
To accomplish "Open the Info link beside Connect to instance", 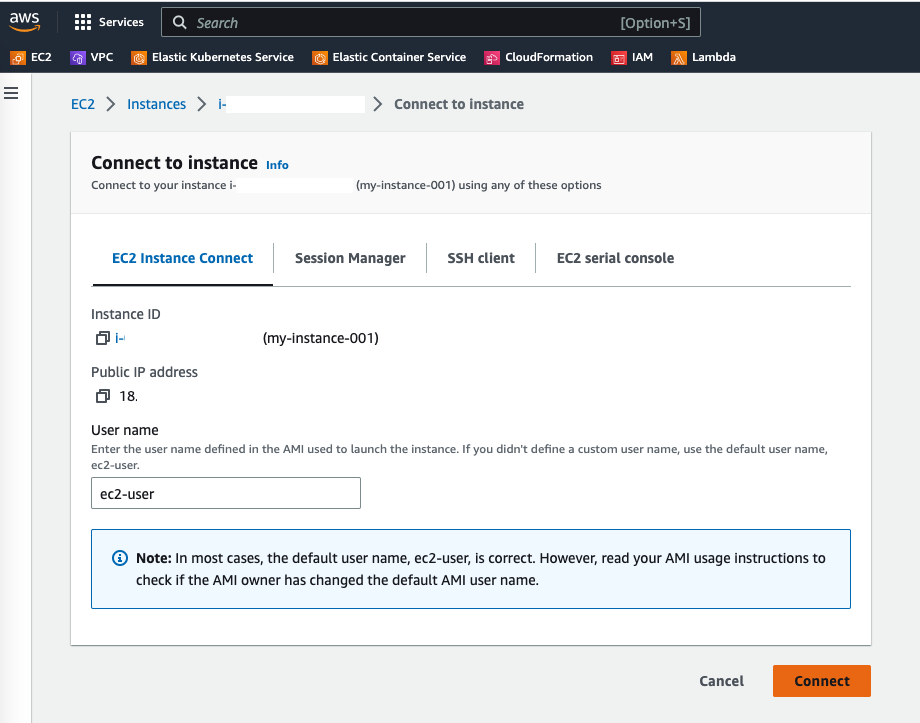I will coord(277,165).
